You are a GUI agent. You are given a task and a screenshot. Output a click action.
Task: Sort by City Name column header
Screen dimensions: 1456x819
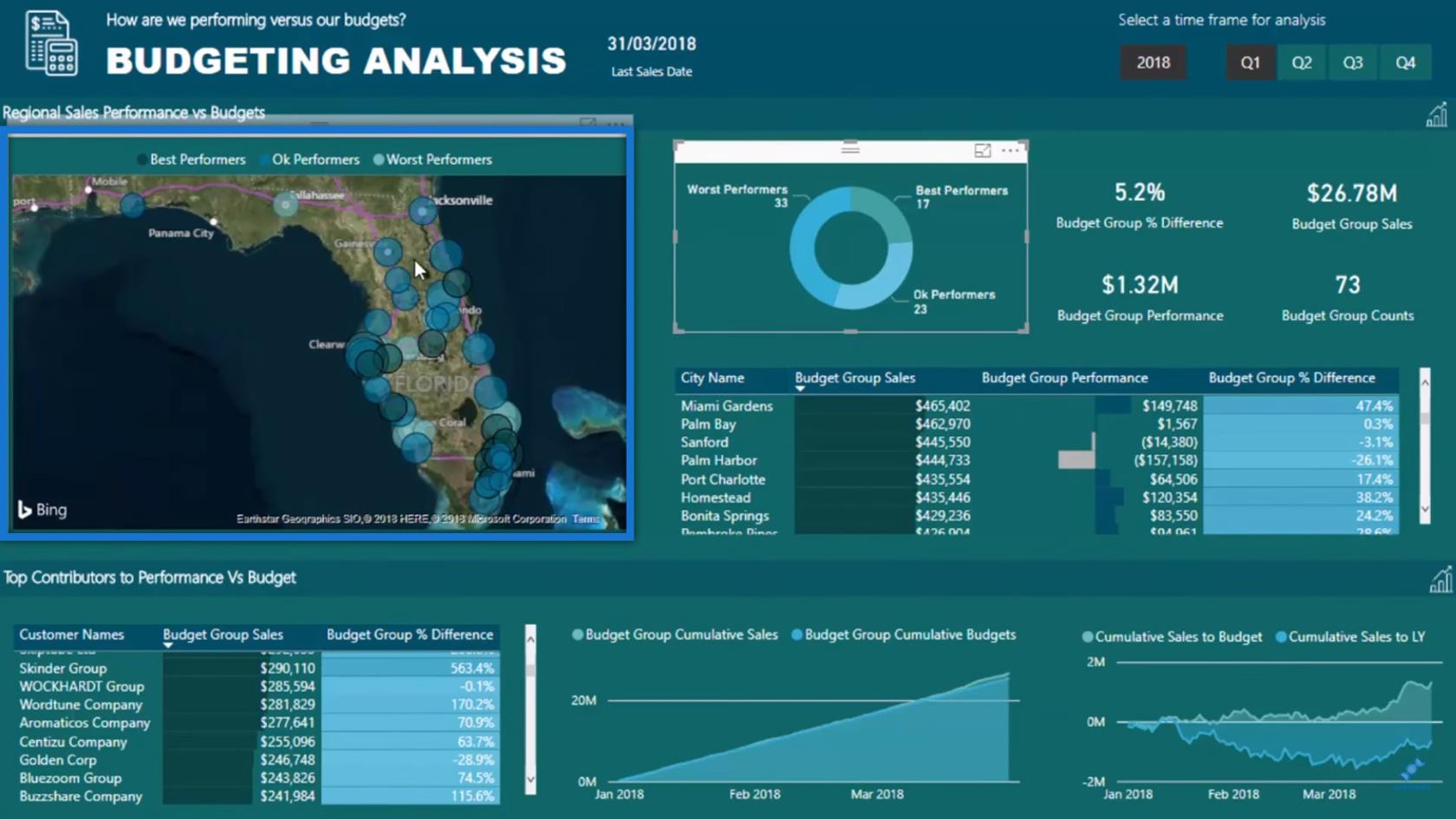(712, 378)
